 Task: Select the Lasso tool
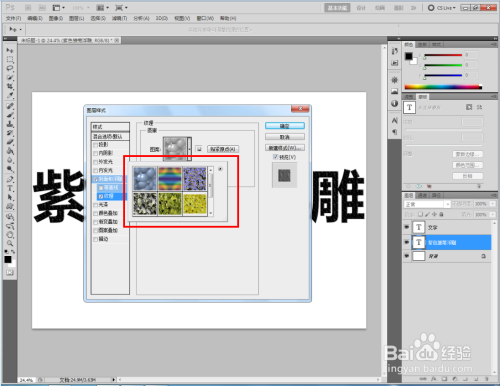point(10,69)
